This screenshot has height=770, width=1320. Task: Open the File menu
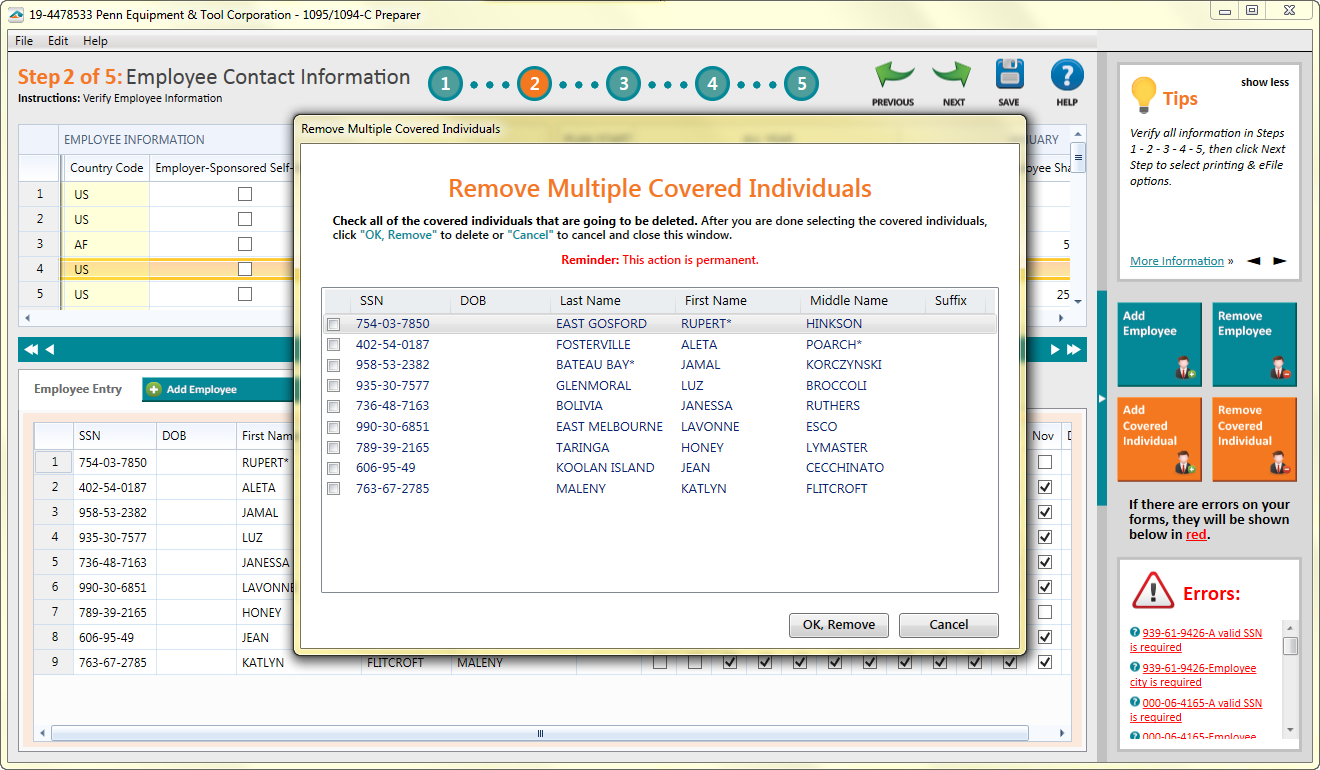click(x=24, y=41)
